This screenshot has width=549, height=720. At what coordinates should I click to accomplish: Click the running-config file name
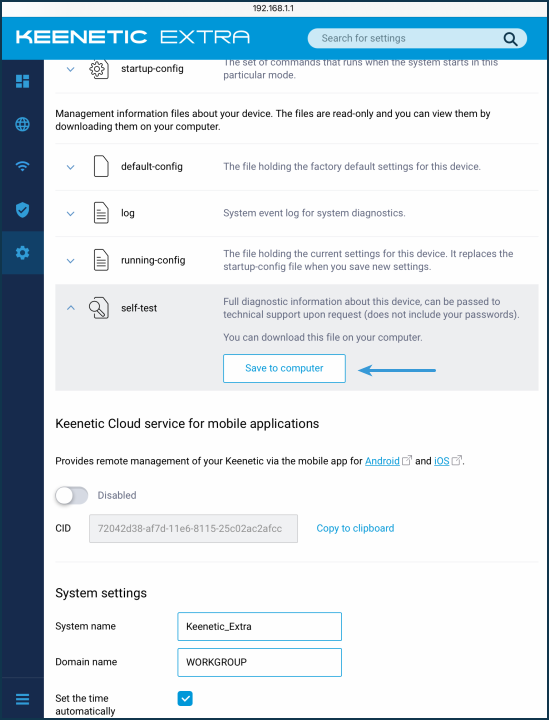pyautogui.click(x=153, y=260)
